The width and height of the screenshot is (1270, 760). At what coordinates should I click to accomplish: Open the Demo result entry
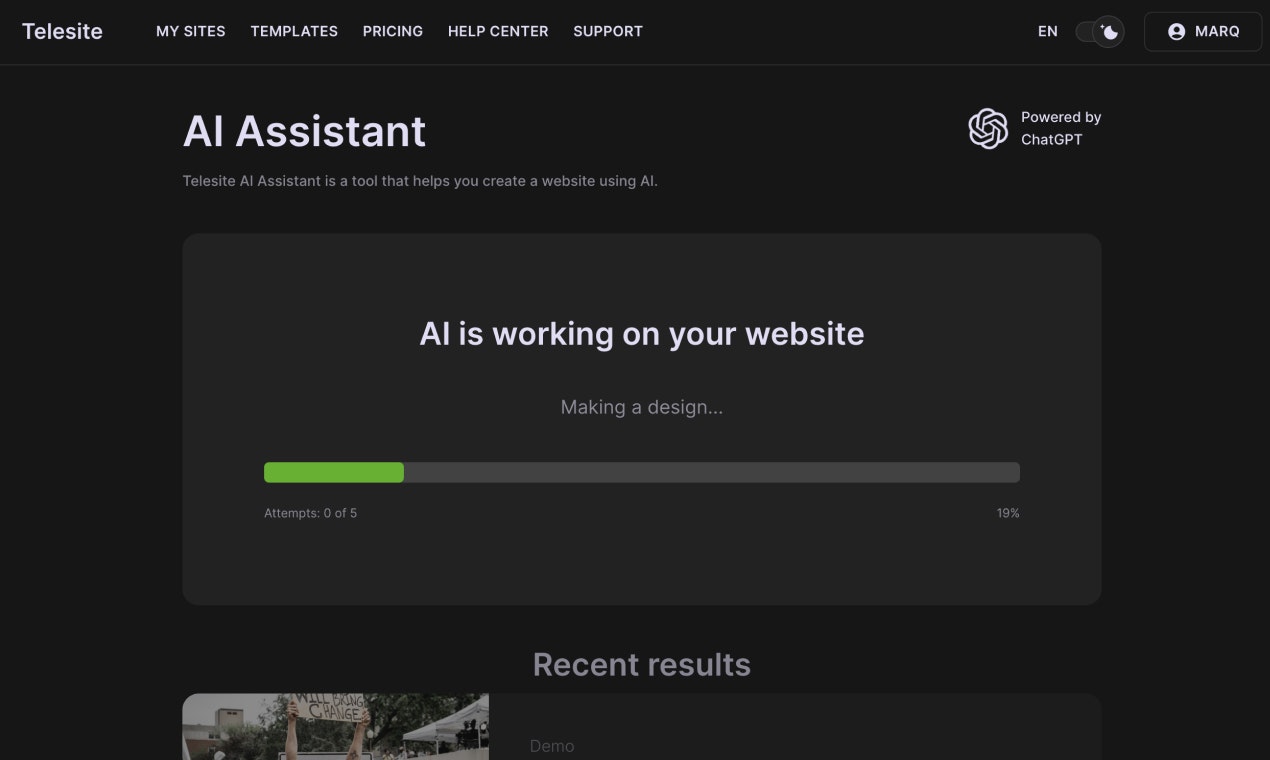[551, 745]
